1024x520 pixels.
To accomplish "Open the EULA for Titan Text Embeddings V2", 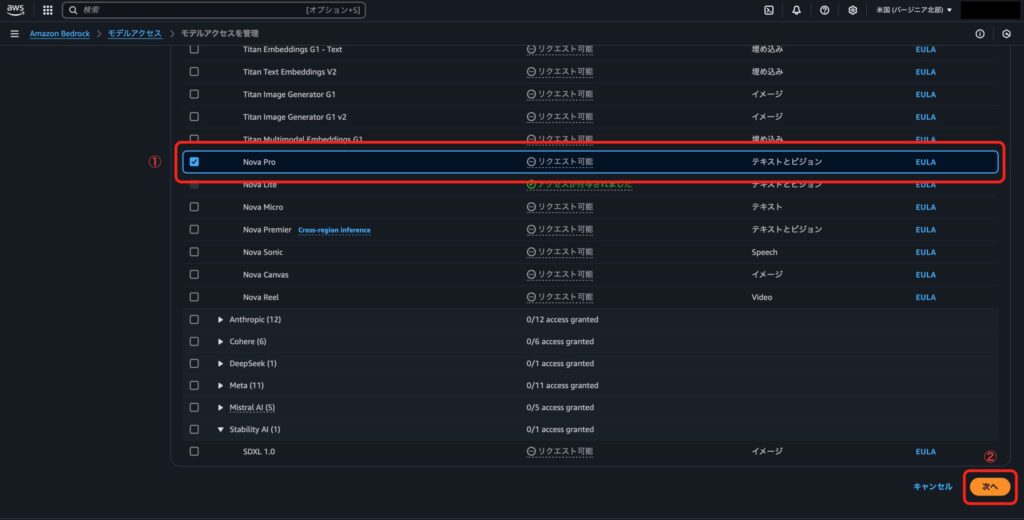I will coord(925,72).
